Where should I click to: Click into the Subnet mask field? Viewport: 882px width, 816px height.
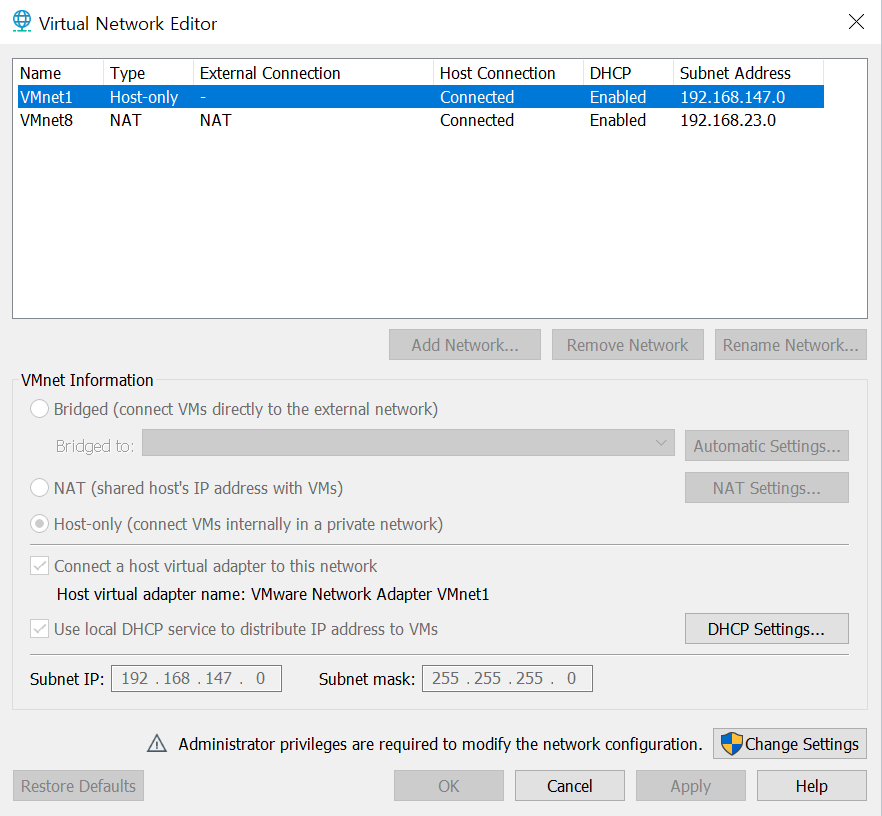pyautogui.click(x=507, y=678)
